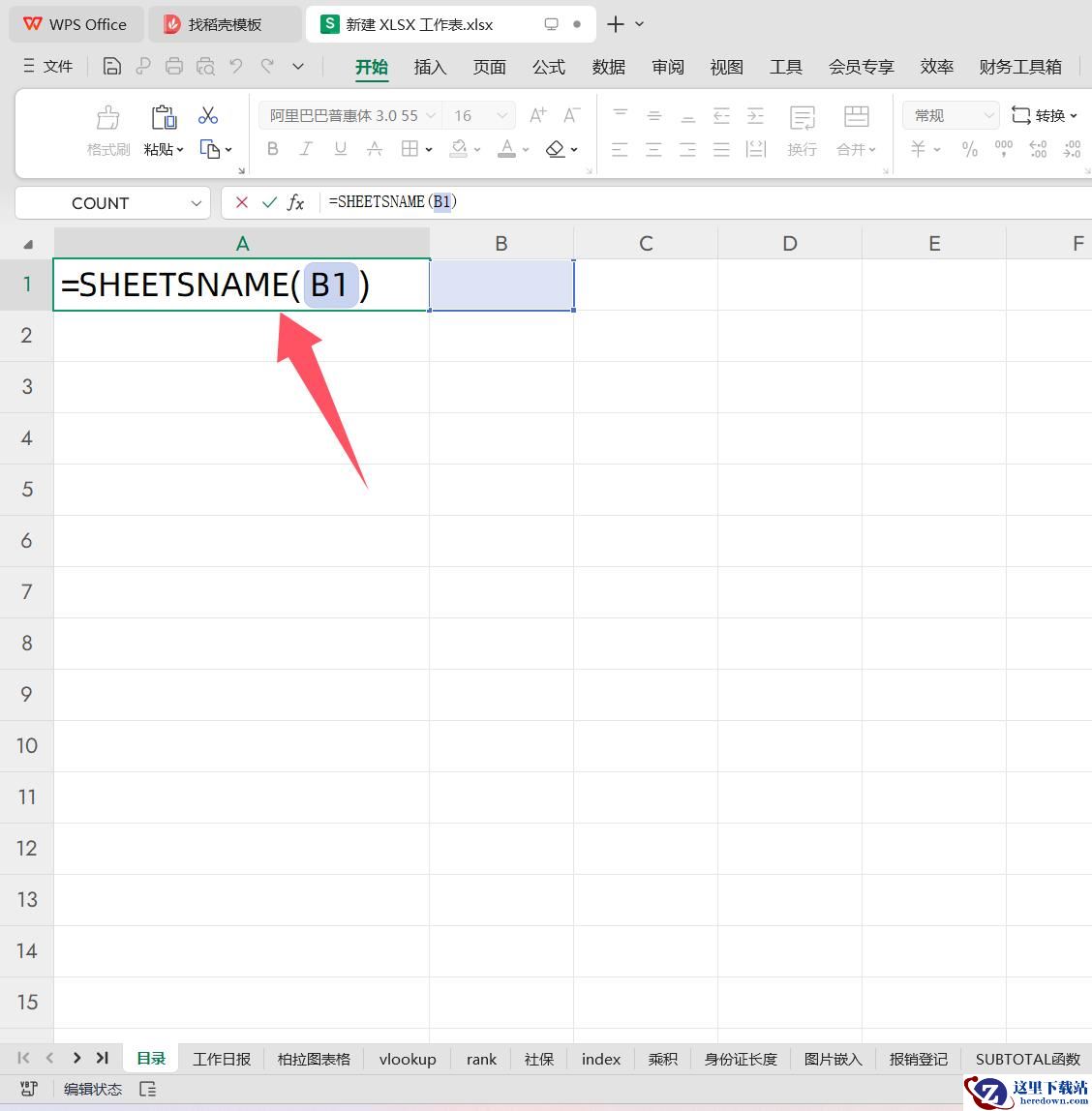The height and width of the screenshot is (1111, 1092).
Task: Open the font size 16 dropdown
Action: click(x=501, y=115)
